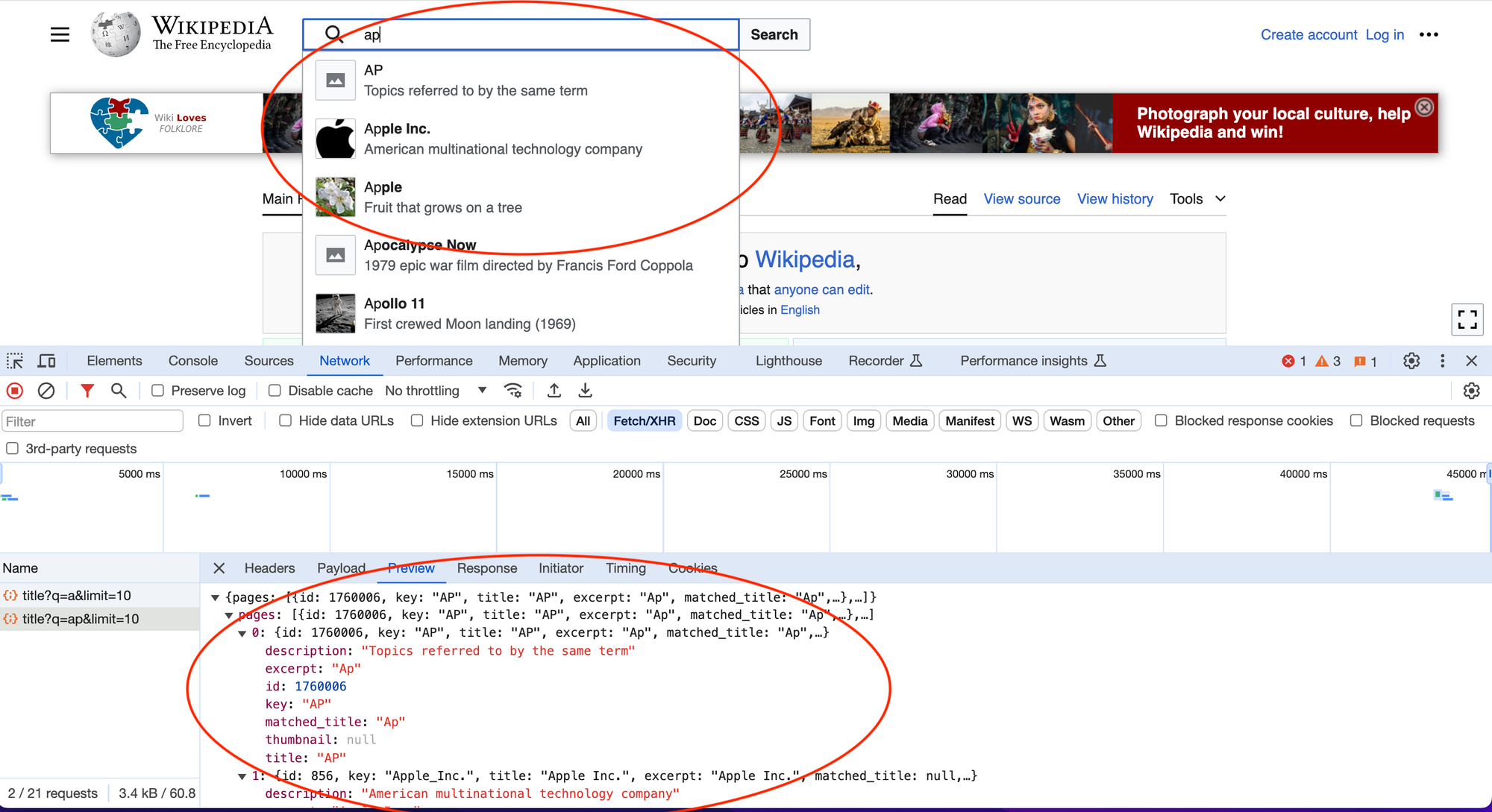Open the Response tab of the request

486,568
